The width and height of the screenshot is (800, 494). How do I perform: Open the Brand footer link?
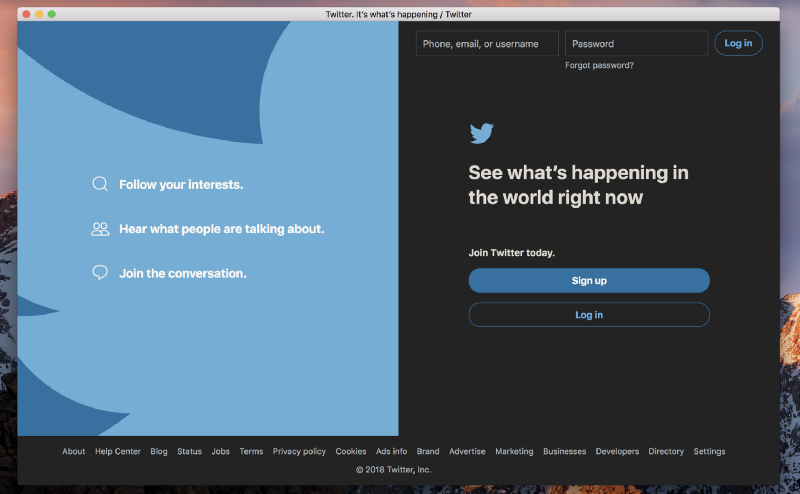tap(428, 451)
